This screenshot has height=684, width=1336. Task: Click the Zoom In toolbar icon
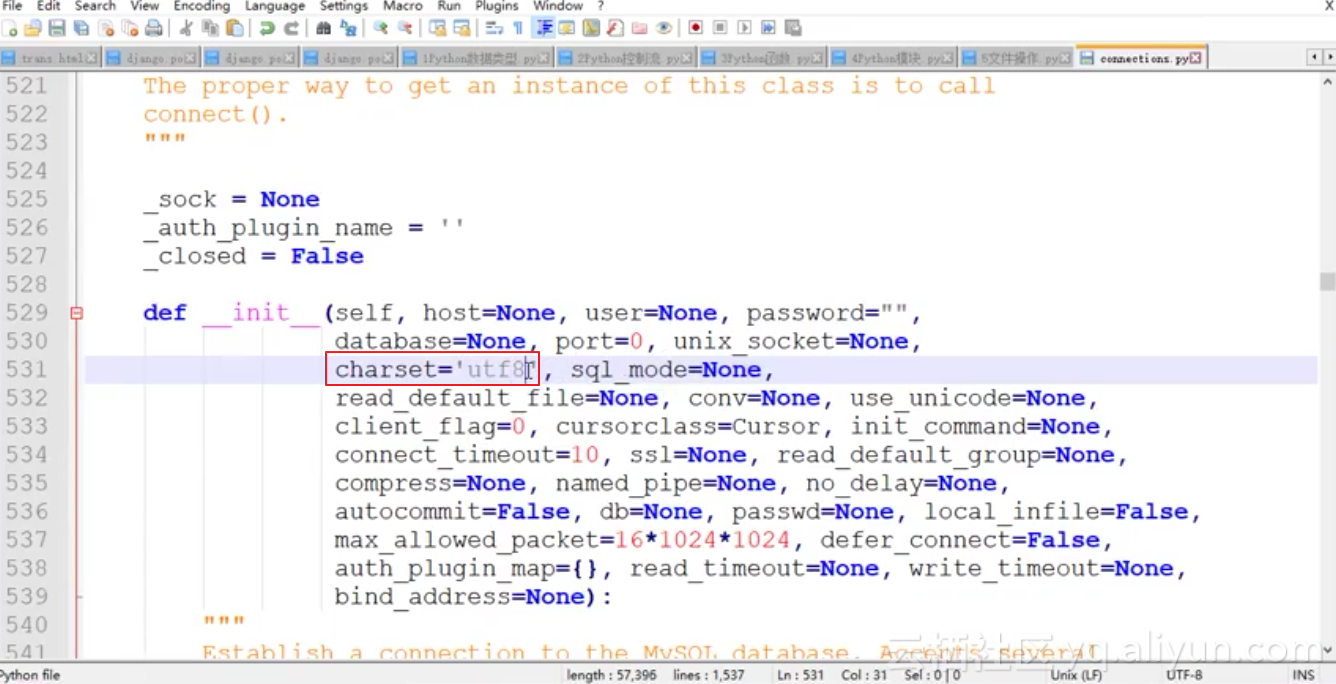[381, 28]
